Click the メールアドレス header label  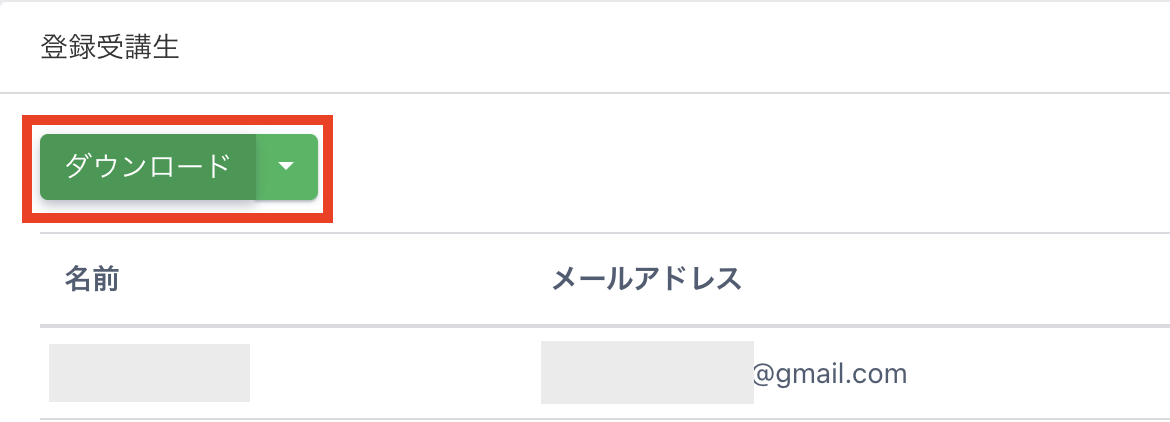[x=646, y=278]
